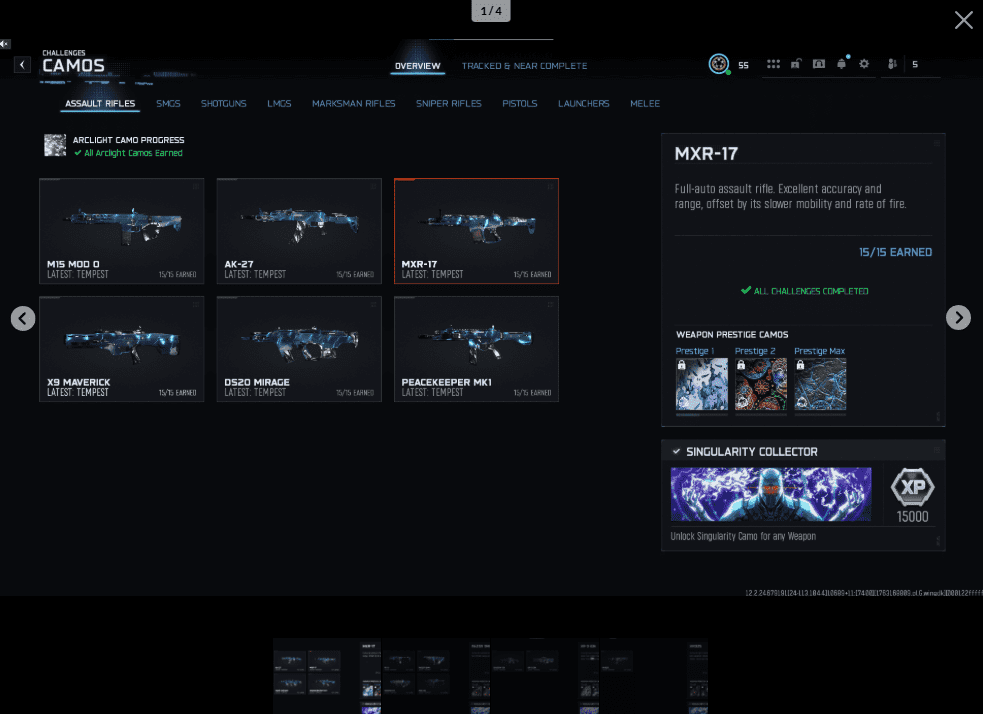The width and height of the screenshot is (983, 714).
Task: Open the grid menu icon in top bar
Action: 773,64
